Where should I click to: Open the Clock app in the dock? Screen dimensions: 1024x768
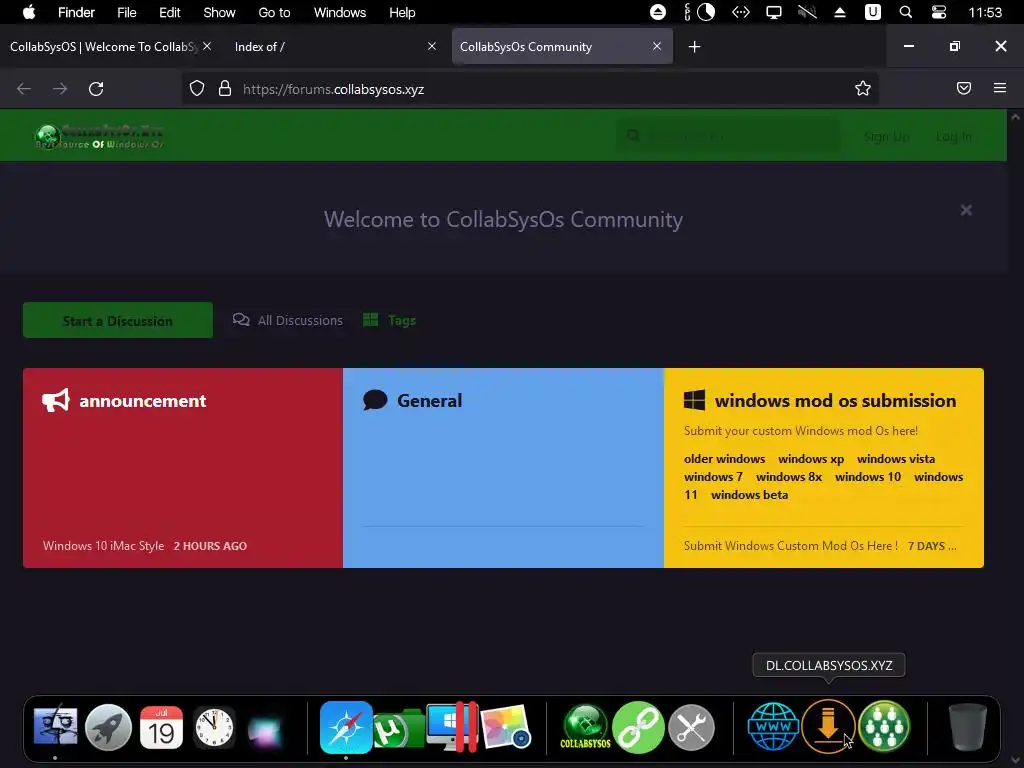pyautogui.click(x=214, y=727)
